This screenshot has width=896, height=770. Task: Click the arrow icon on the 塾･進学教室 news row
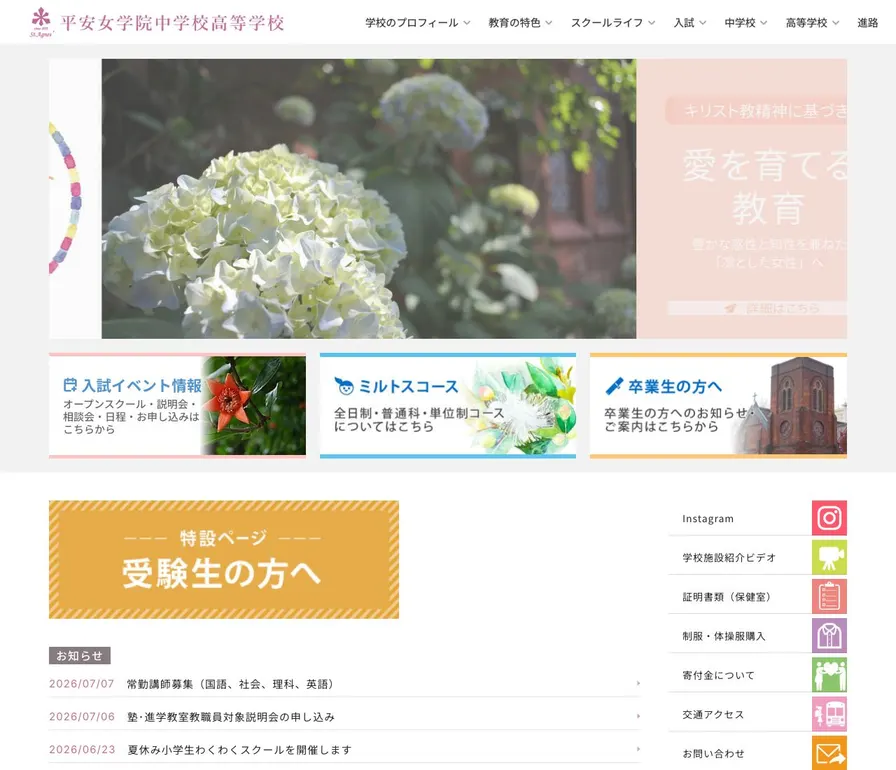(x=638, y=716)
